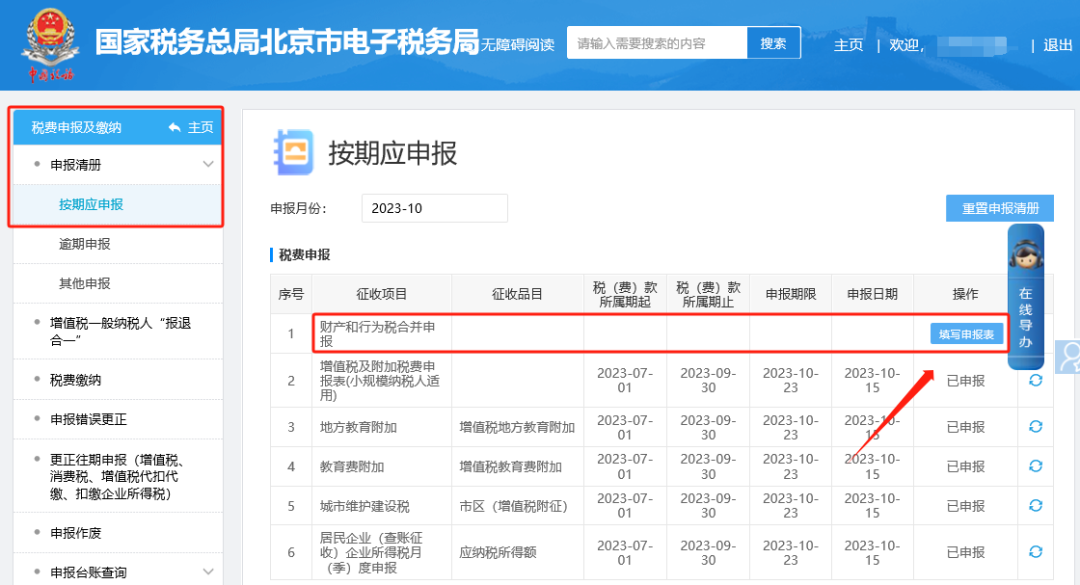
Task: Click the user avatar icon at right edge
Action: point(1070,356)
